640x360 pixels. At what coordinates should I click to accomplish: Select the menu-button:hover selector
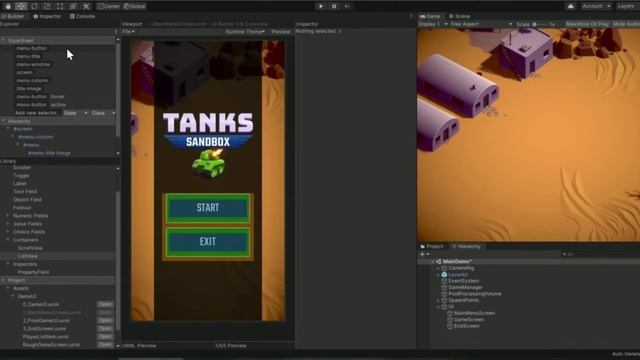[x=40, y=97]
